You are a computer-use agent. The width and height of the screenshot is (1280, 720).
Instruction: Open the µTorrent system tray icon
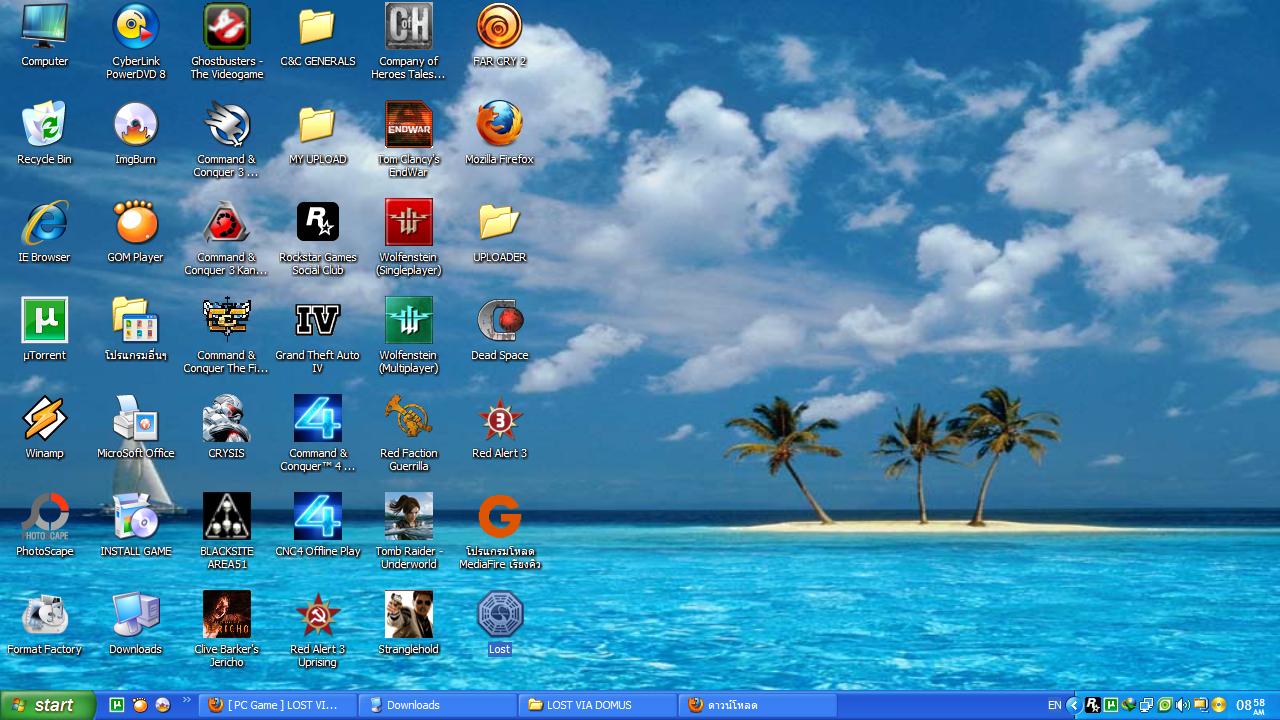(x=1111, y=705)
